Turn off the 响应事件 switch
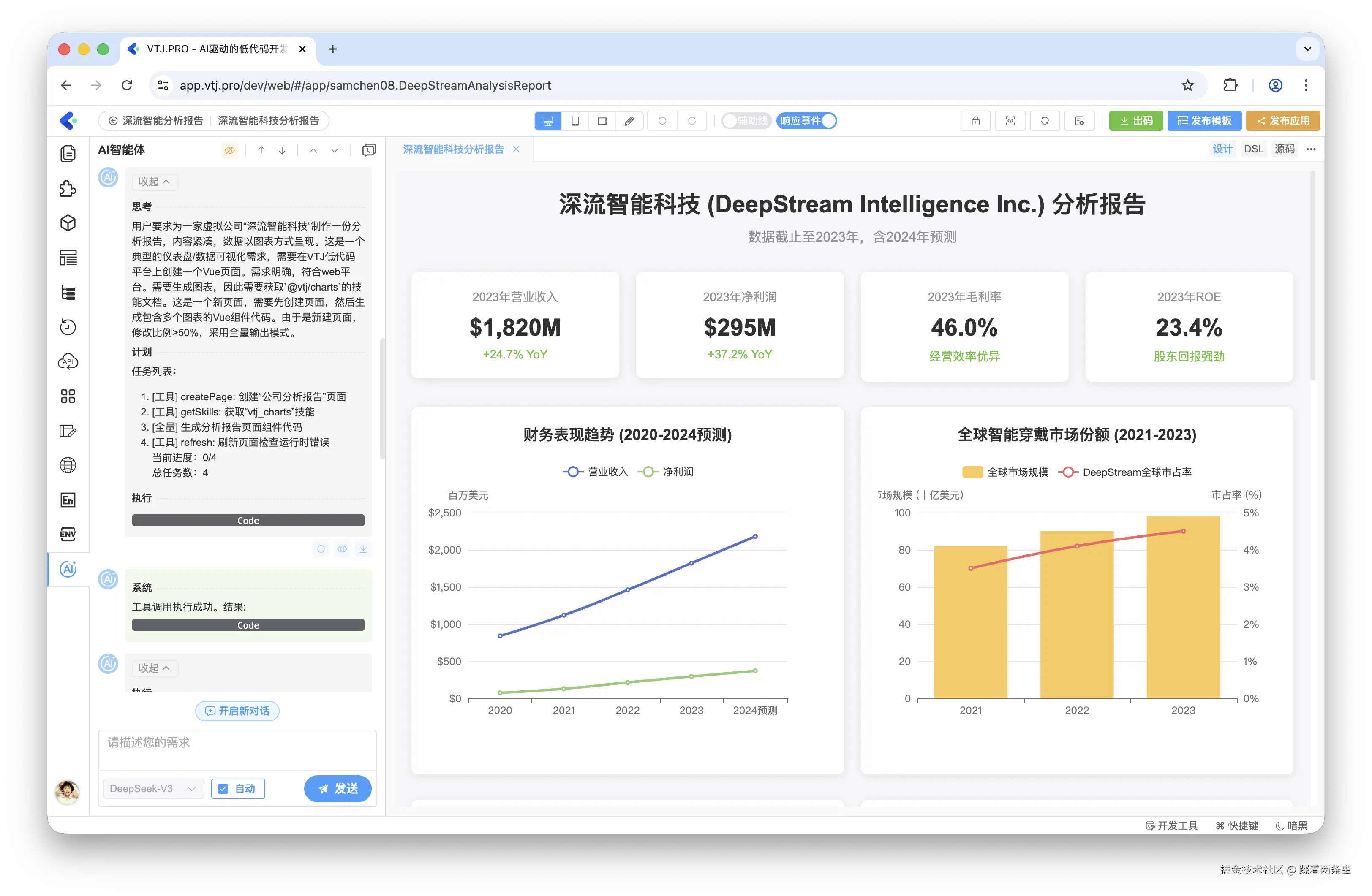Screen dimensions: 1372x896 tap(806, 121)
